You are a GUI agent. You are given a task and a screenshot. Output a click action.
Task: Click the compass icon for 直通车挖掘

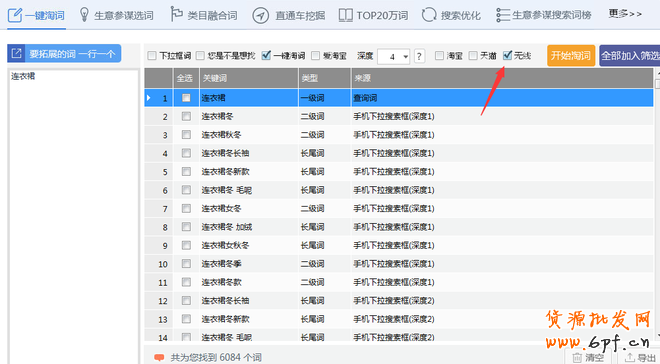click(261, 16)
